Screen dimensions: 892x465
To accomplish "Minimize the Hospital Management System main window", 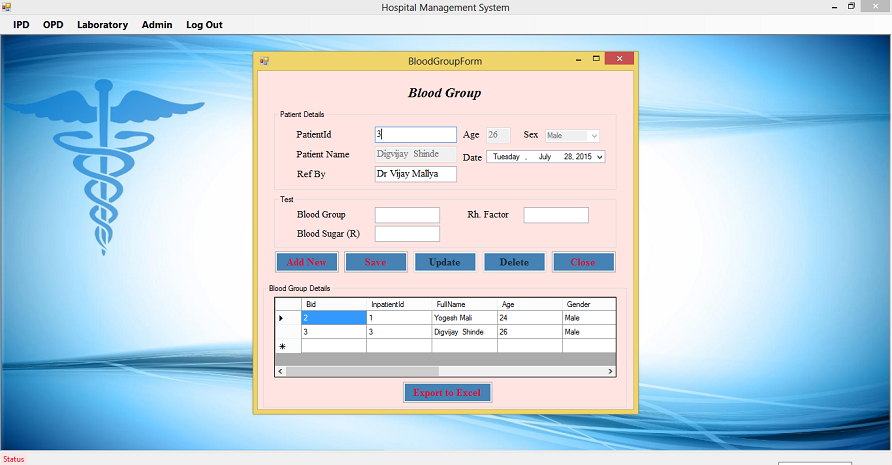I will 835,7.
